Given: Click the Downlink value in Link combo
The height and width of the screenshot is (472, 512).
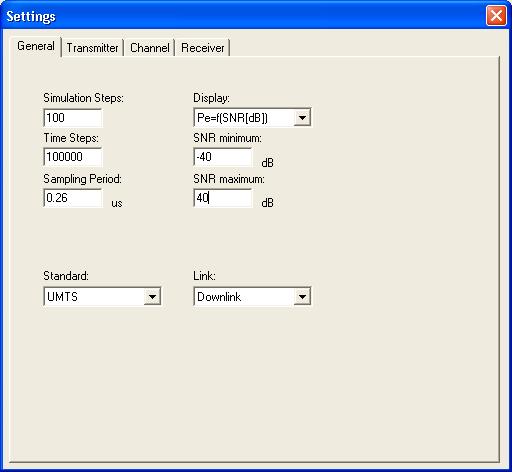Looking at the screenshot, I should pos(219,296).
